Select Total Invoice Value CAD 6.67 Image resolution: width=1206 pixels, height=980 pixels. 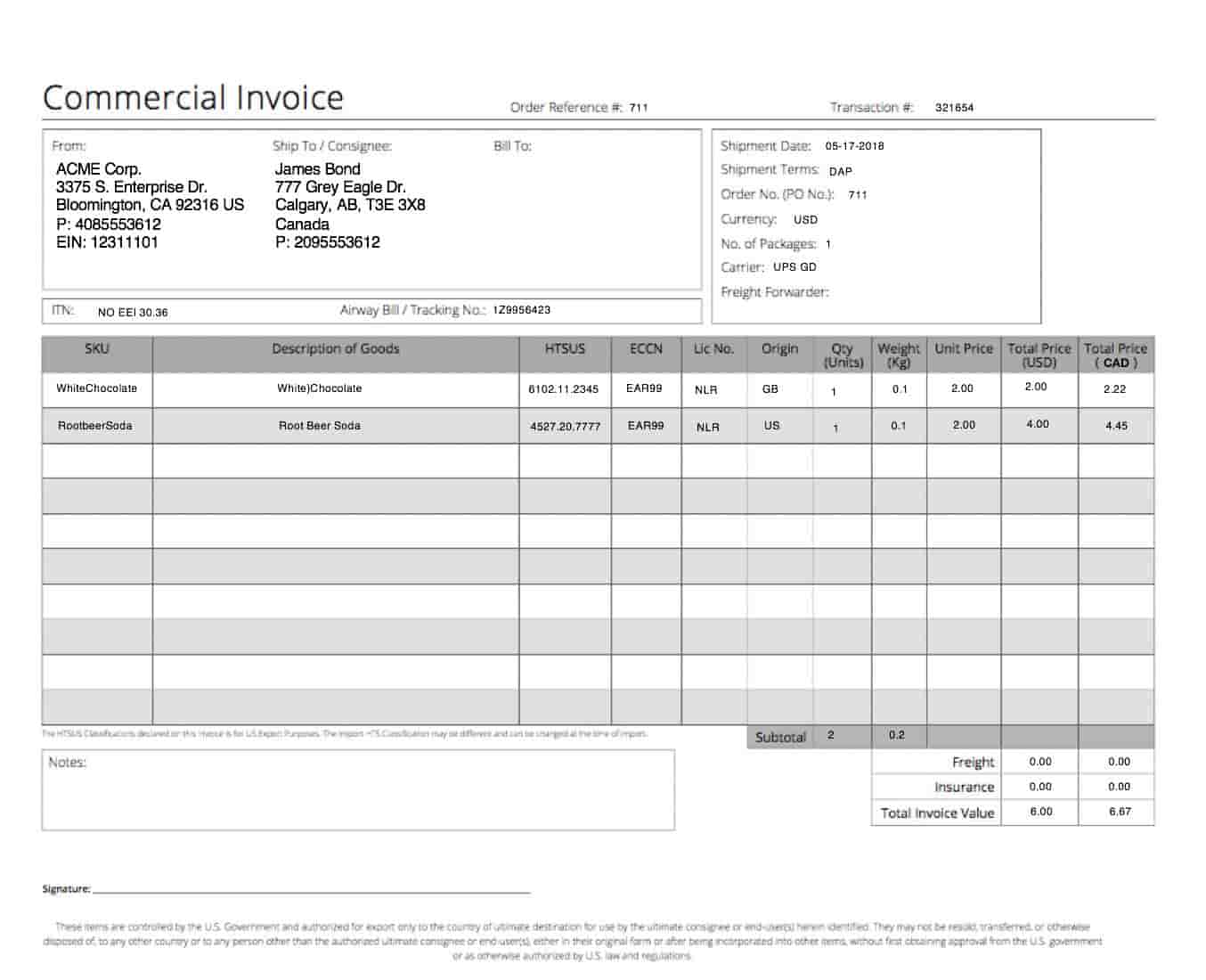point(1120,812)
